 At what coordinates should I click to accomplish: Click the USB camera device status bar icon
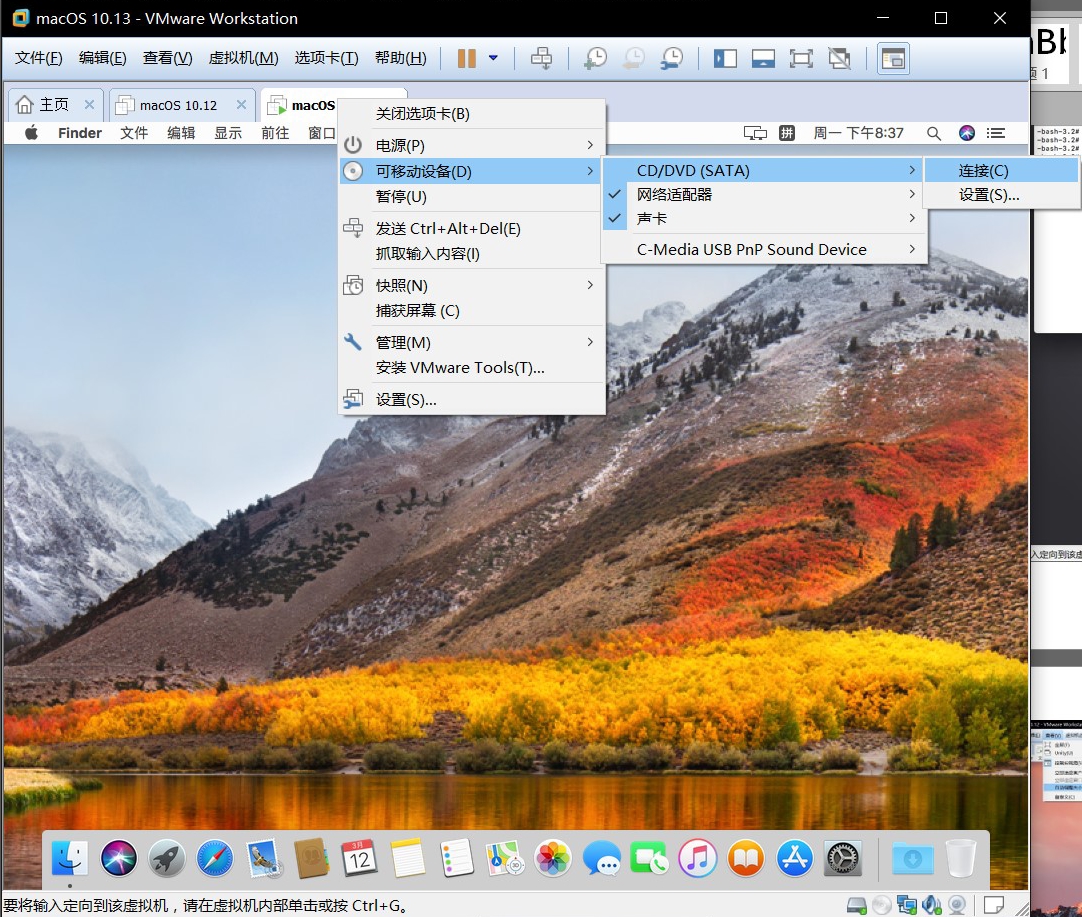(x=957, y=905)
